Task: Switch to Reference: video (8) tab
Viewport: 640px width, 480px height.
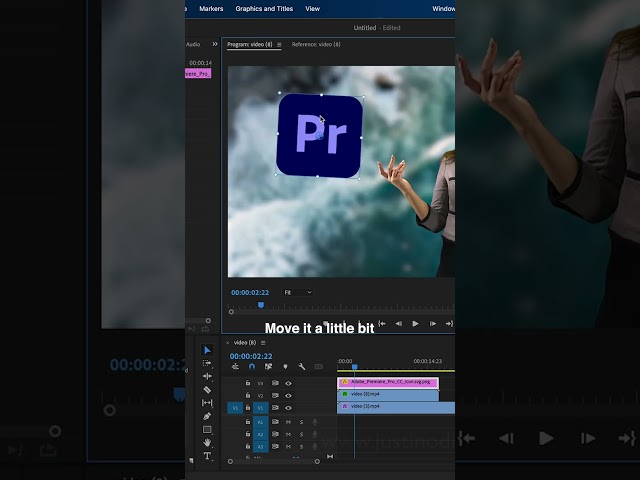Action: click(316, 44)
